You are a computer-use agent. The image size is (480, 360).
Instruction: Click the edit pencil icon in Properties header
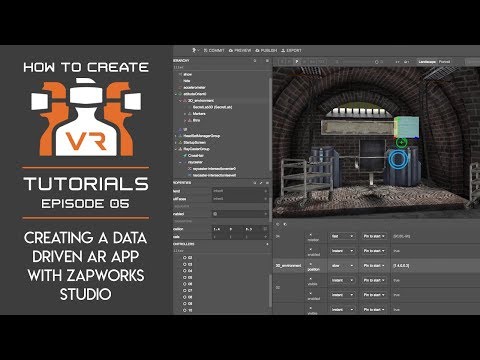[261, 183]
